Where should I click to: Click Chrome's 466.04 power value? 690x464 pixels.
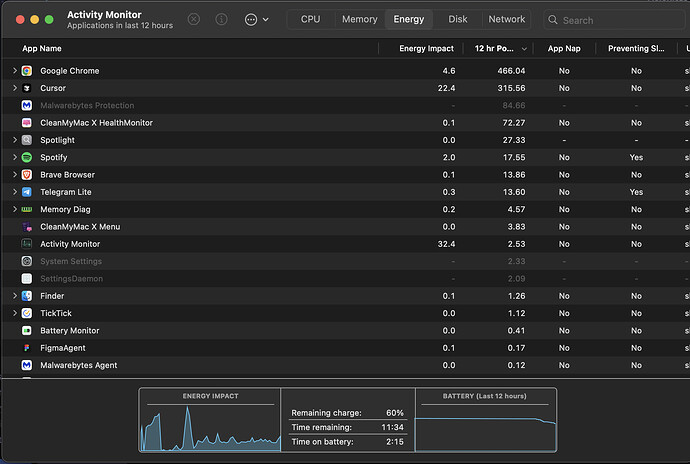point(511,71)
